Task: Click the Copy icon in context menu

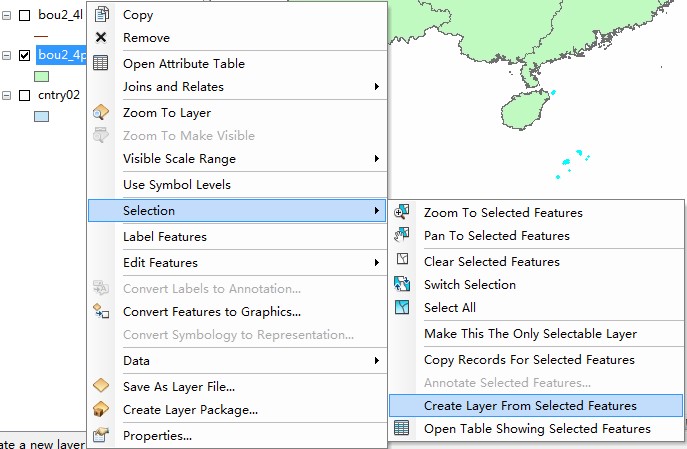Action: coord(101,14)
